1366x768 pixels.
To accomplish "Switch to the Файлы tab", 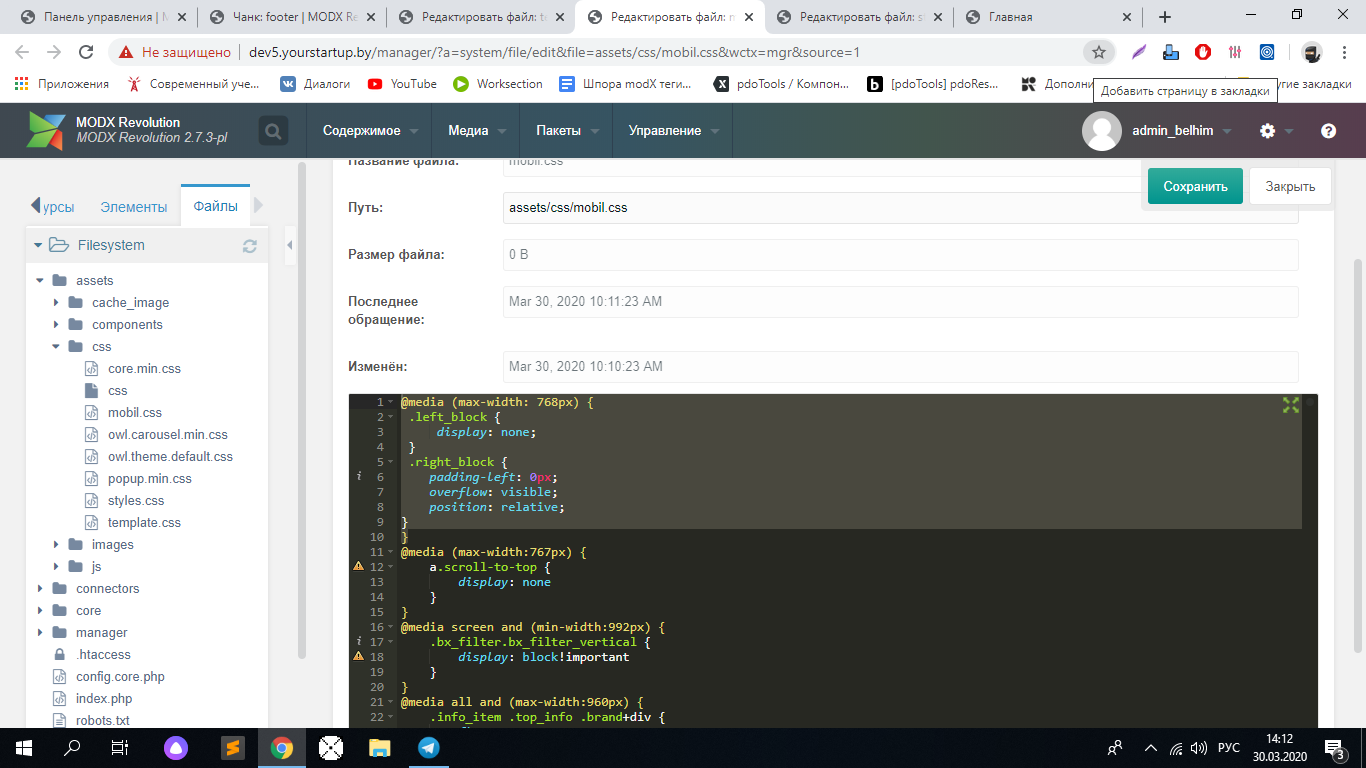I will click(216, 206).
